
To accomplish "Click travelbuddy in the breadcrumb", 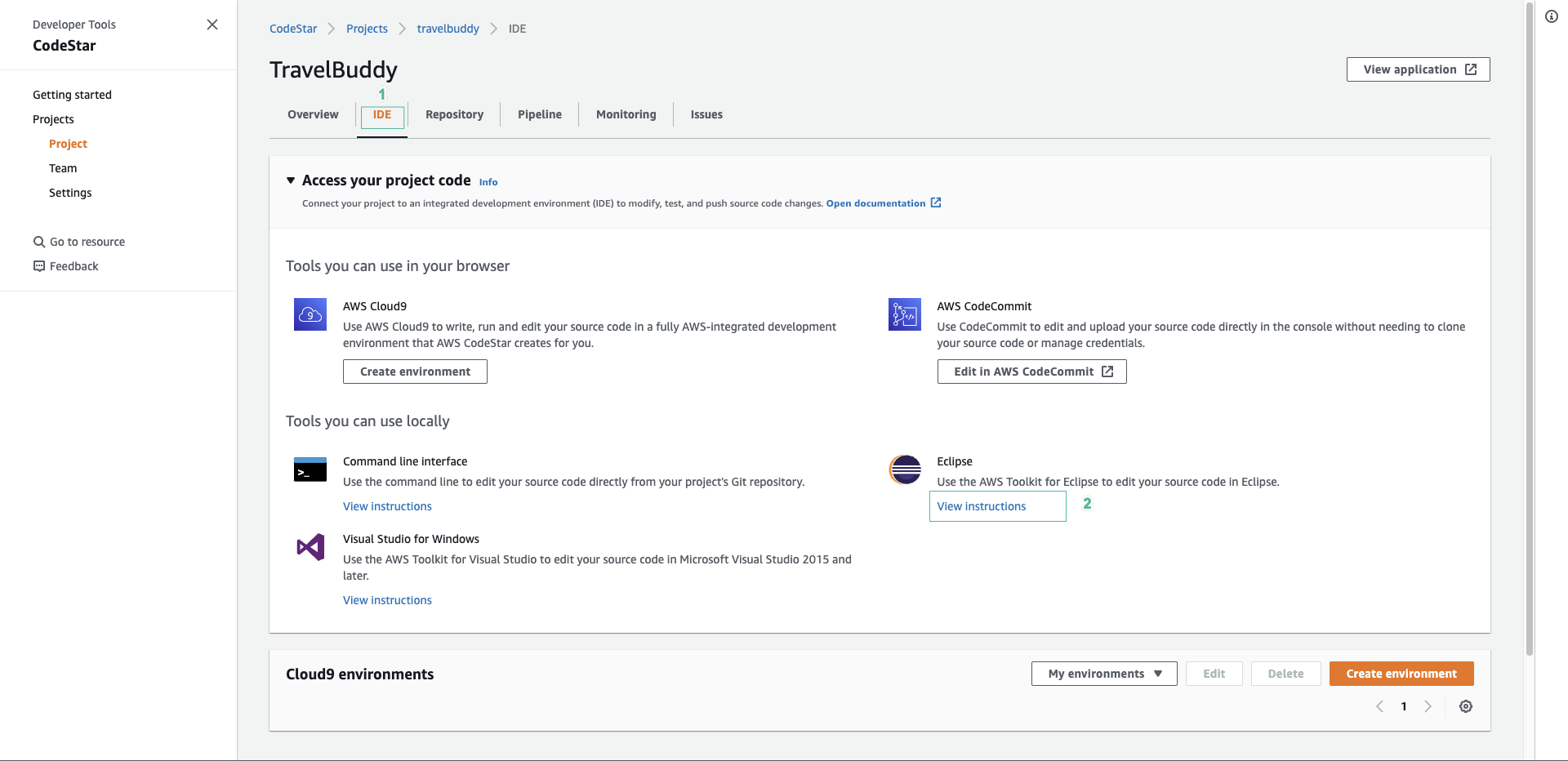I will (x=448, y=29).
